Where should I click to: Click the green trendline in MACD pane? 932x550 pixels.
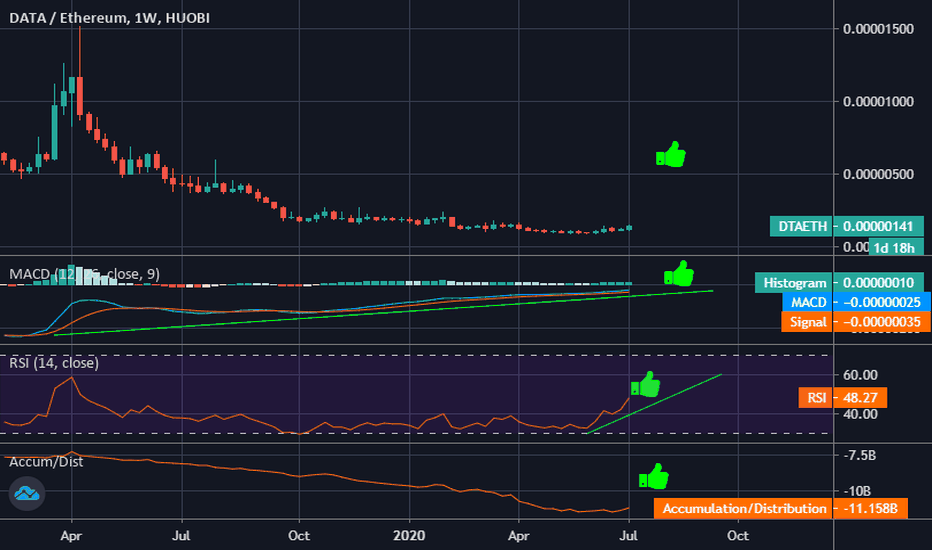tap(383, 313)
